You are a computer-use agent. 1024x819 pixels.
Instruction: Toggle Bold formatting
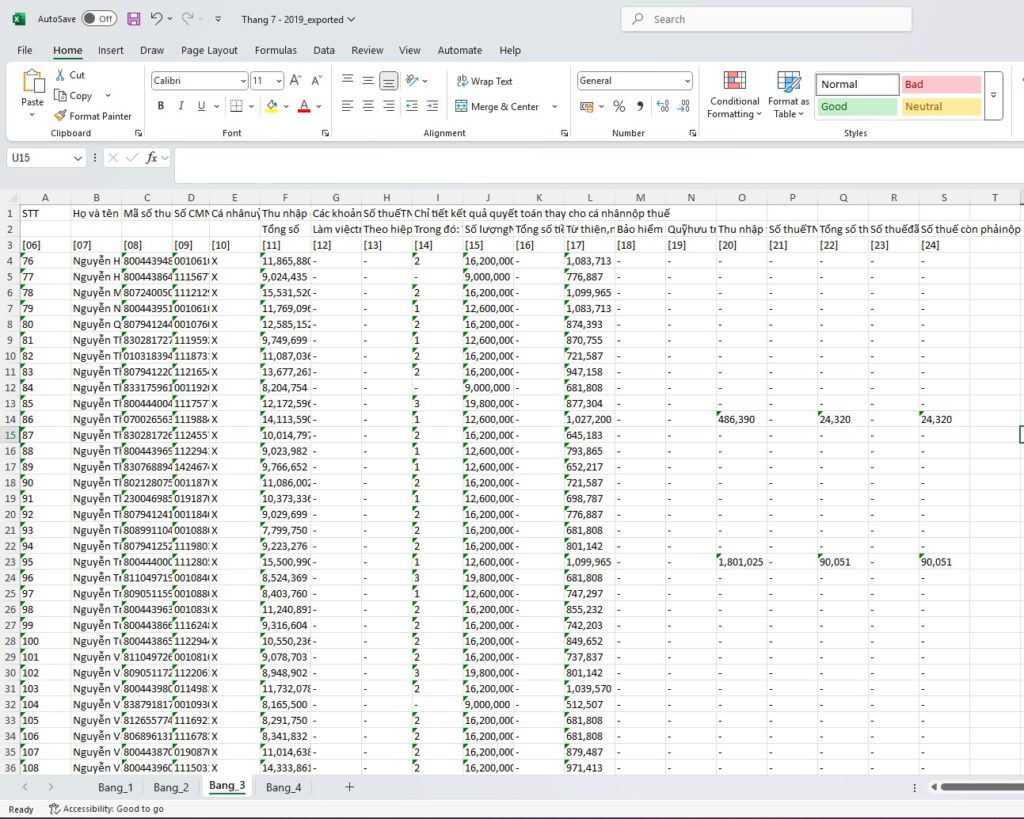(160, 106)
